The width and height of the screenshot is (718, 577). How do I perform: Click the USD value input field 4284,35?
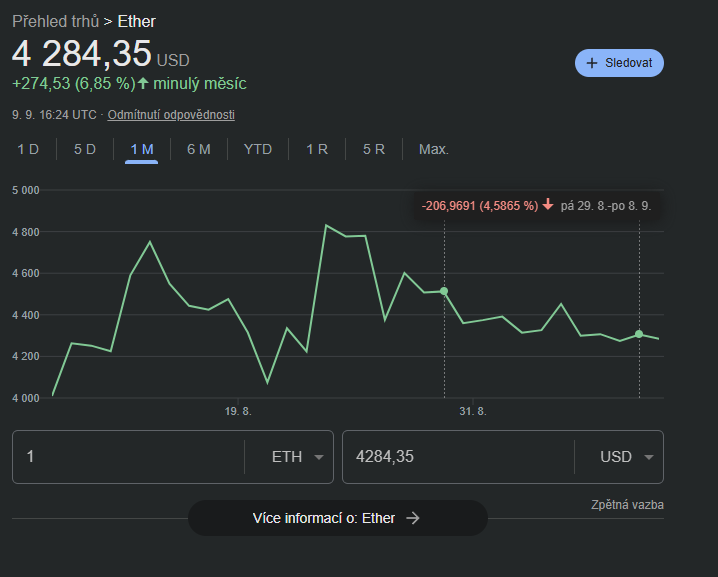(457, 457)
